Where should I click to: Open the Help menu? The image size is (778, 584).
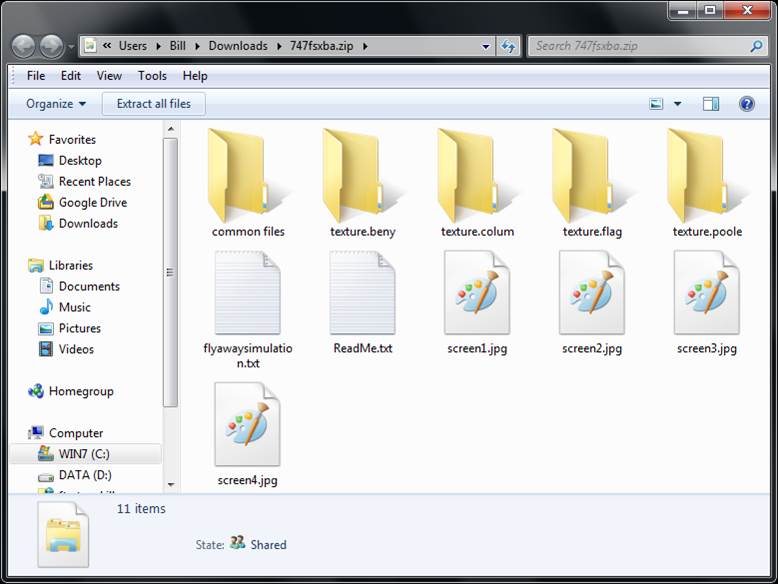pyautogui.click(x=195, y=75)
